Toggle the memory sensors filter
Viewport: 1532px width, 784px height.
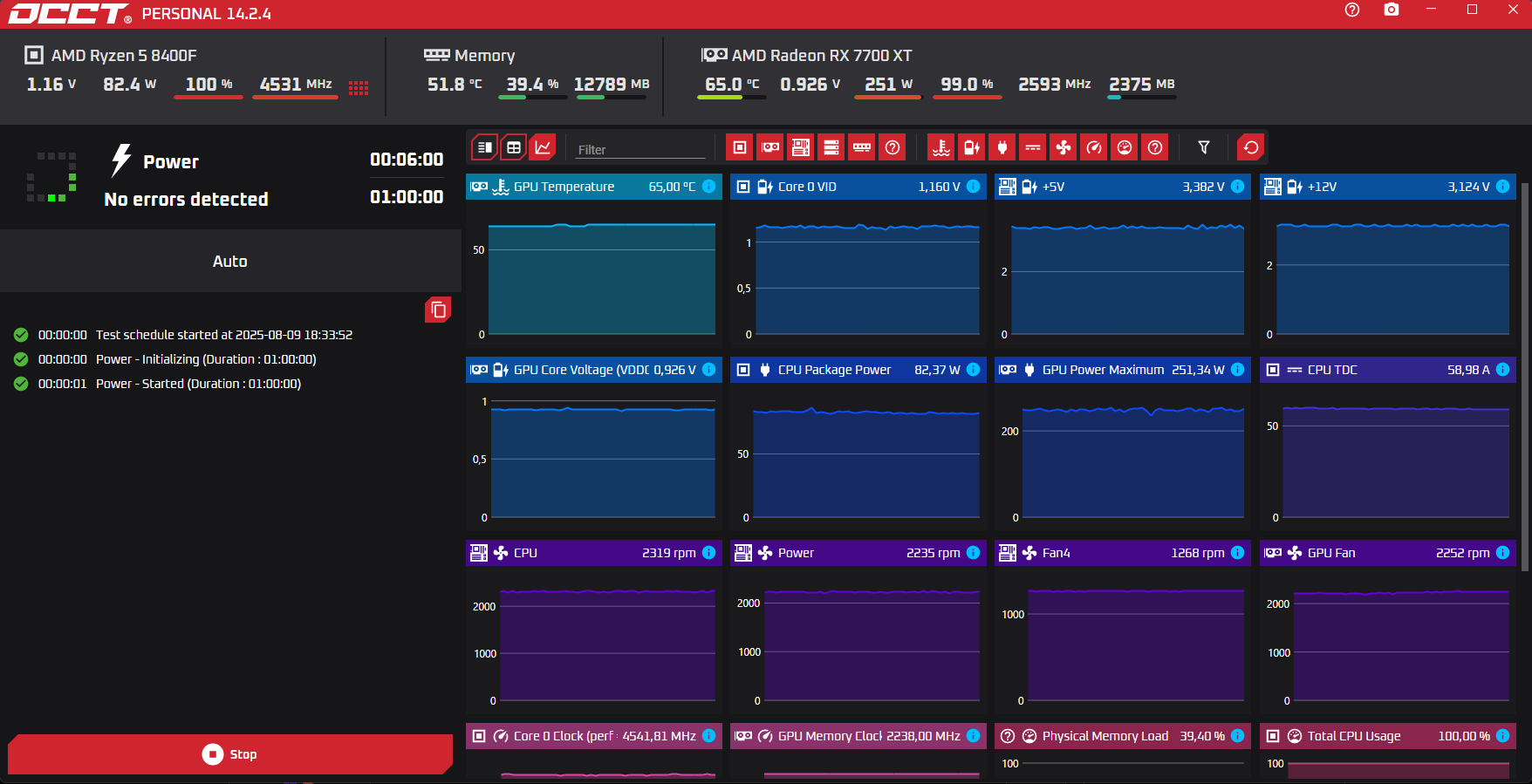pos(861,147)
